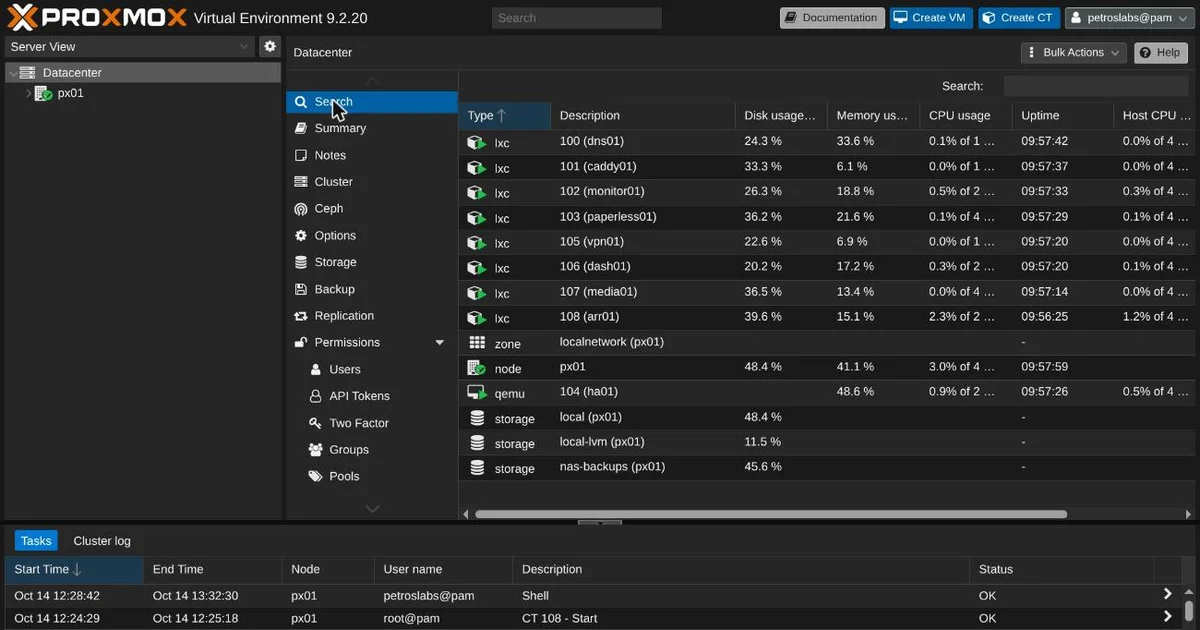Screen dimensions: 1200x630
Task: Click the node icon in px01 table row
Action: click(x=476, y=367)
